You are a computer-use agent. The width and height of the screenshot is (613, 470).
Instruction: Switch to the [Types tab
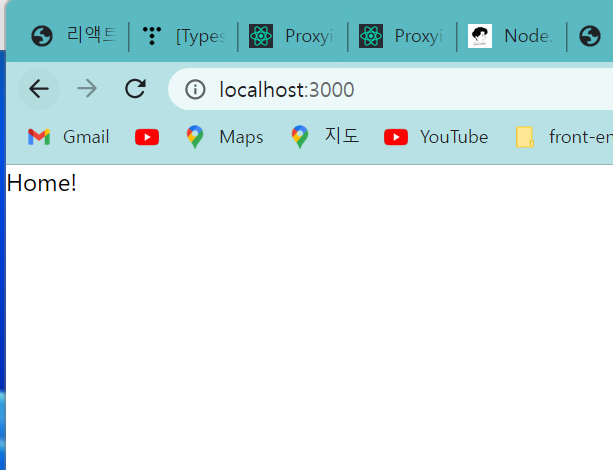pos(183,36)
